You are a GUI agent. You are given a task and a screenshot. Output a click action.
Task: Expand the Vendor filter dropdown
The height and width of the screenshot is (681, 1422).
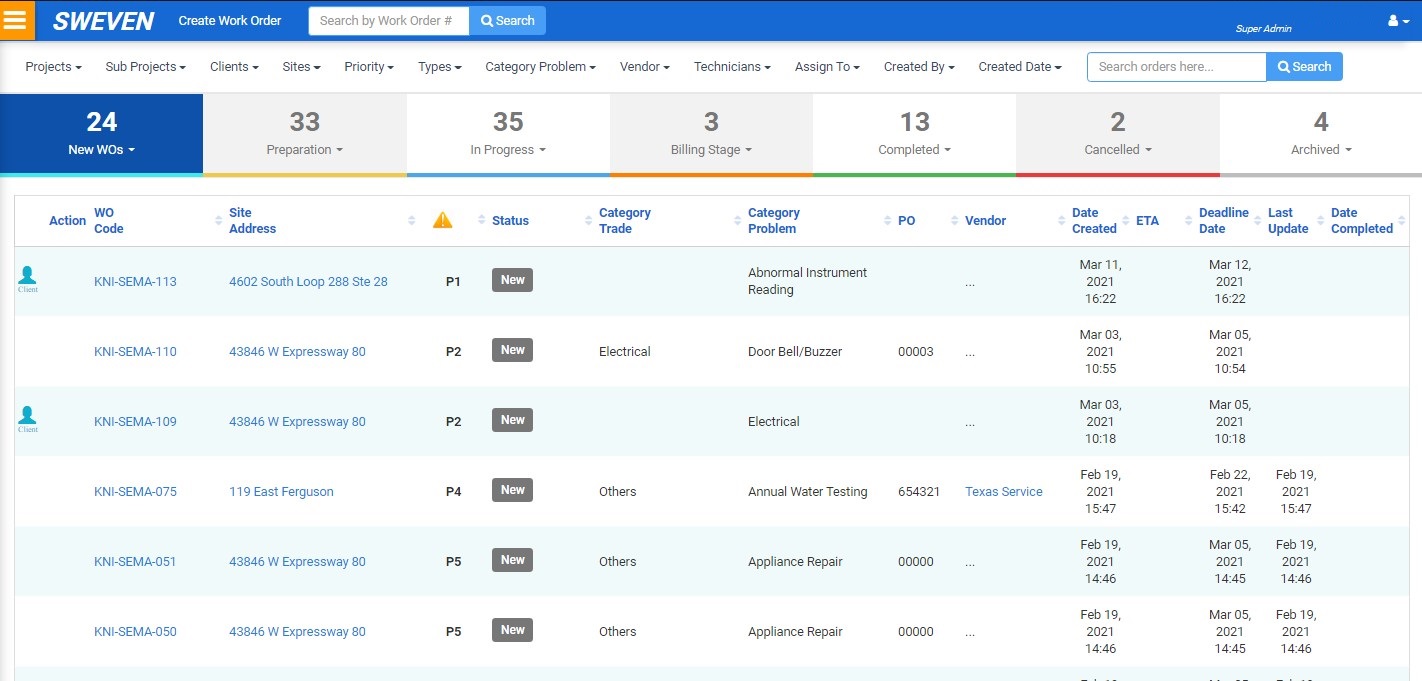tap(645, 67)
